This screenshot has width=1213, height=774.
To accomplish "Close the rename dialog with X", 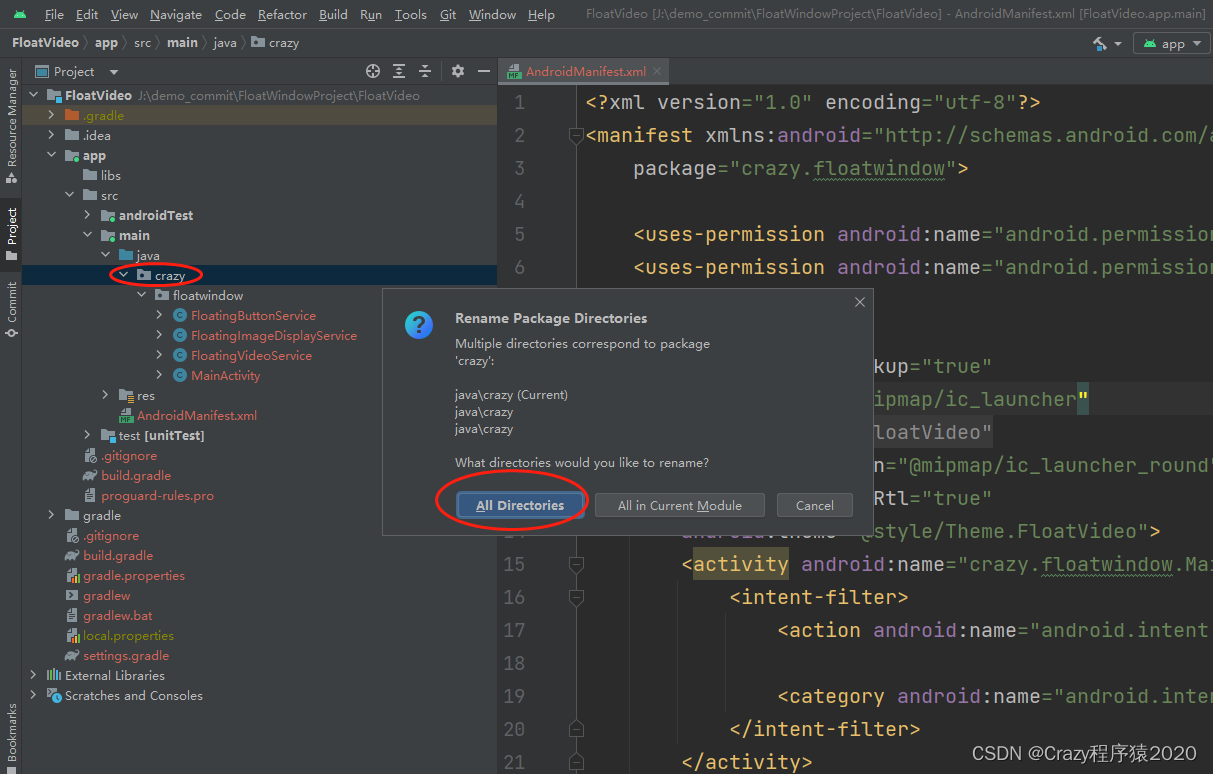I will [859, 302].
